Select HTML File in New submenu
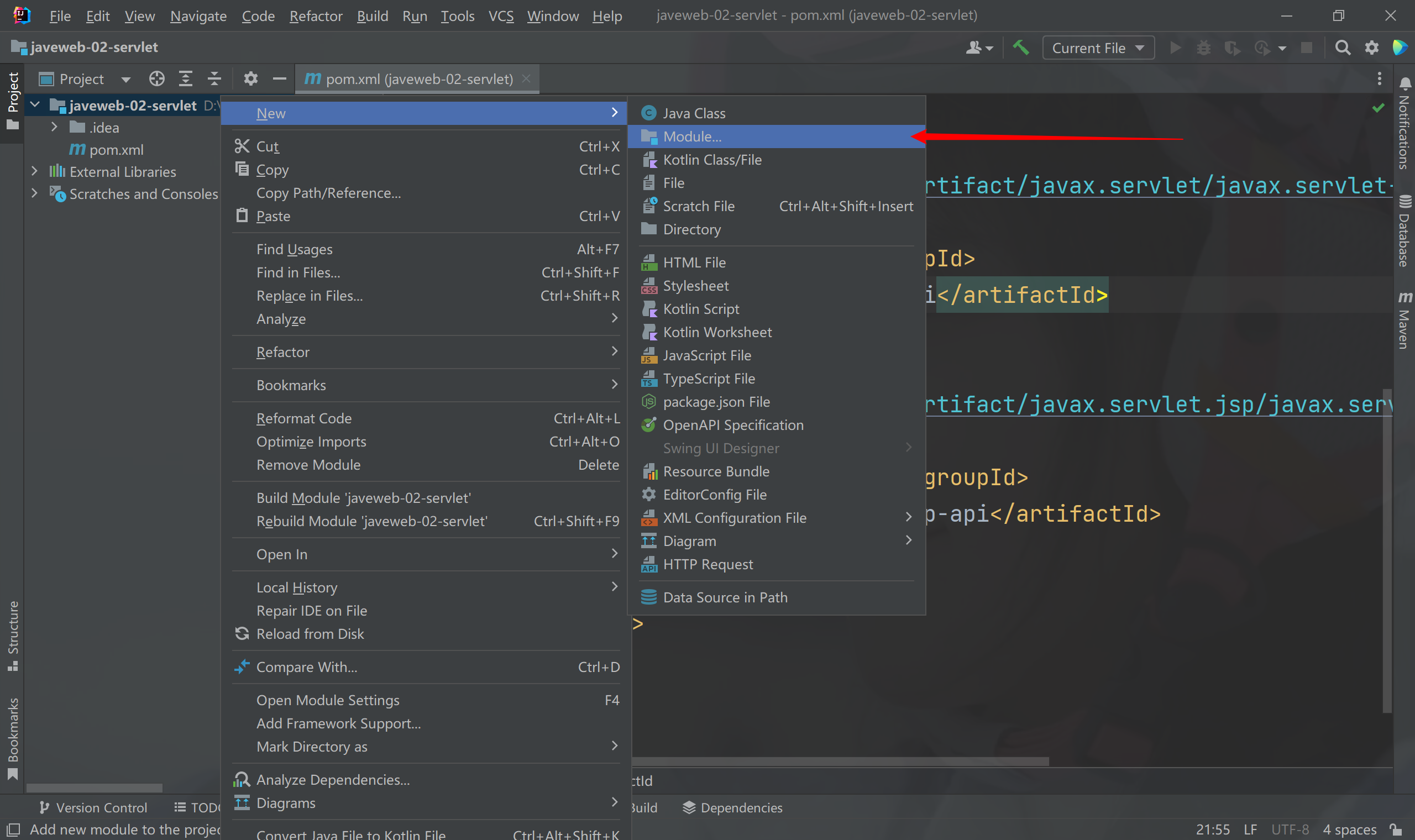 pyautogui.click(x=776, y=262)
